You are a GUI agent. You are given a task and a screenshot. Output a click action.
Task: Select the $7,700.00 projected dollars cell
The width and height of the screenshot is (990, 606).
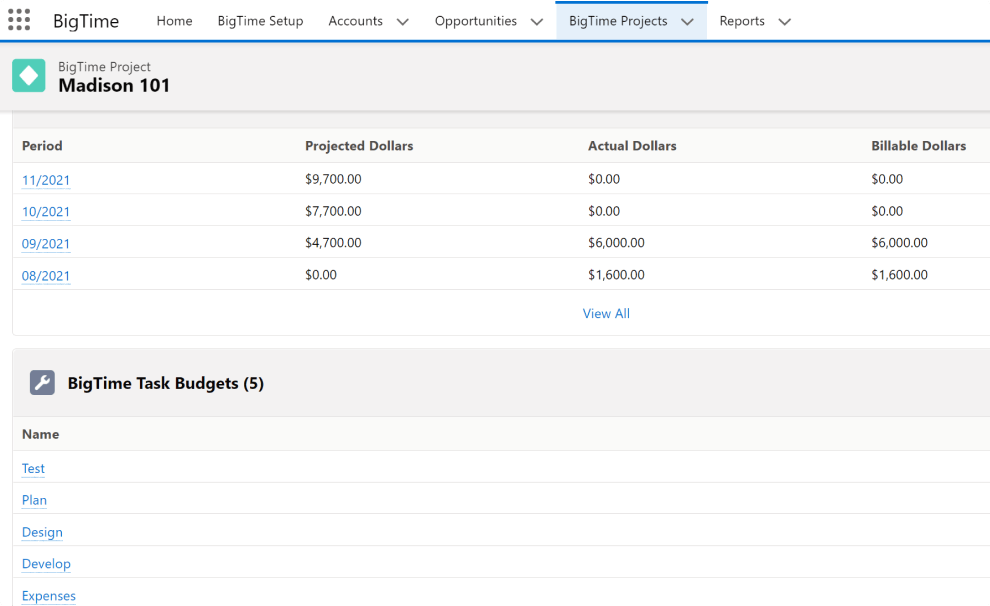pos(333,211)
